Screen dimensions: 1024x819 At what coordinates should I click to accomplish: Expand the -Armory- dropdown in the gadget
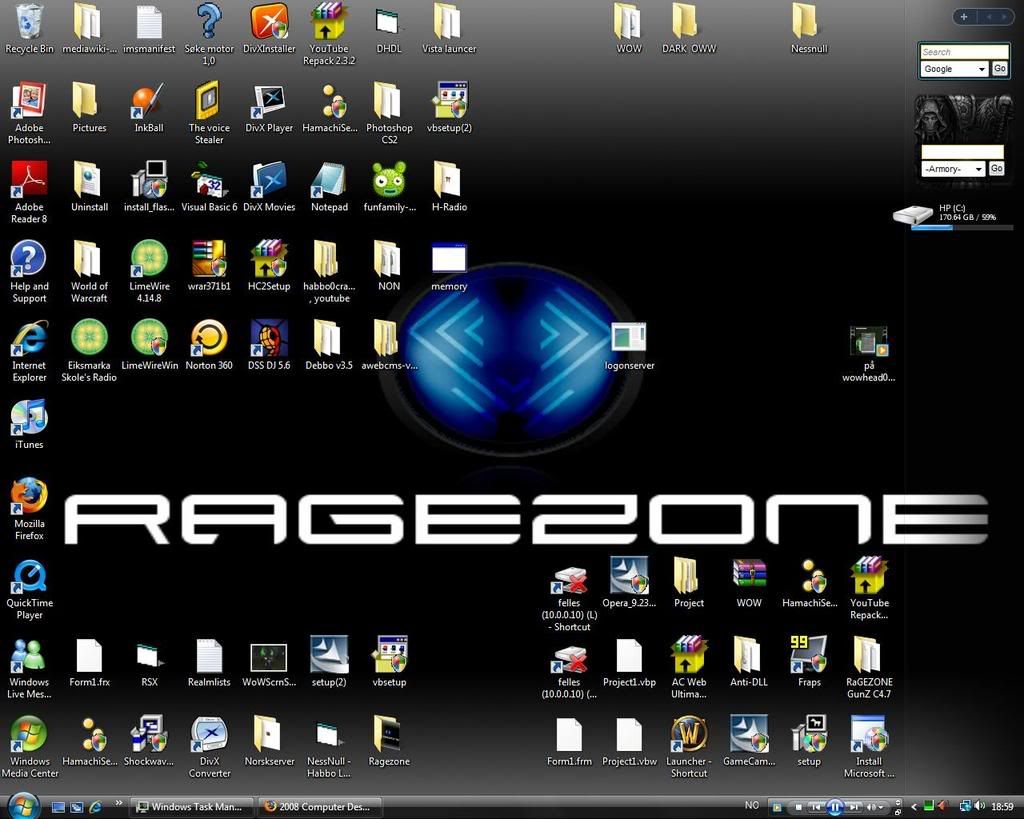[x=954, y=169]
